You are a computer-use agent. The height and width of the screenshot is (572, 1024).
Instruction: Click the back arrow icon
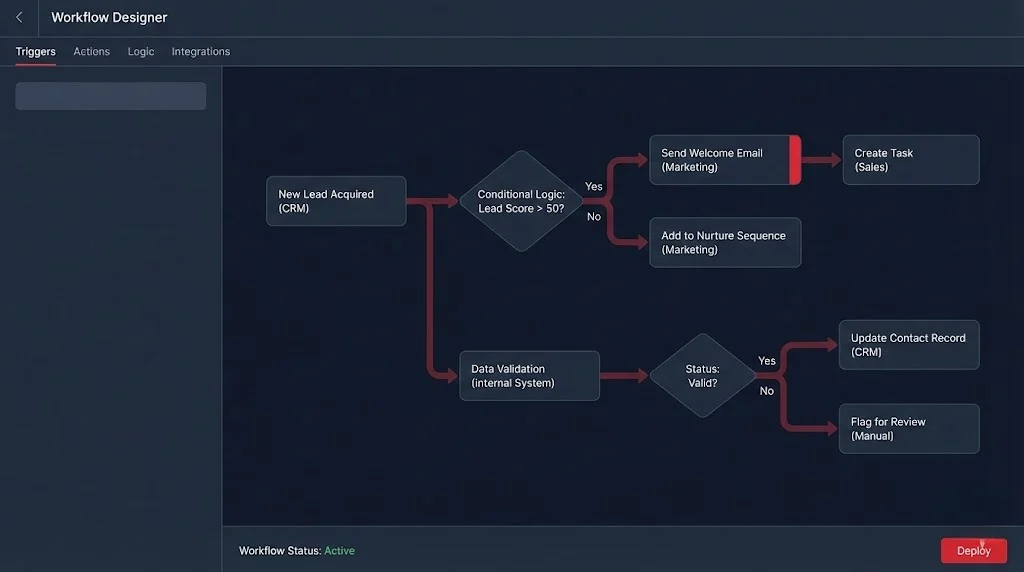pos(19,17)
